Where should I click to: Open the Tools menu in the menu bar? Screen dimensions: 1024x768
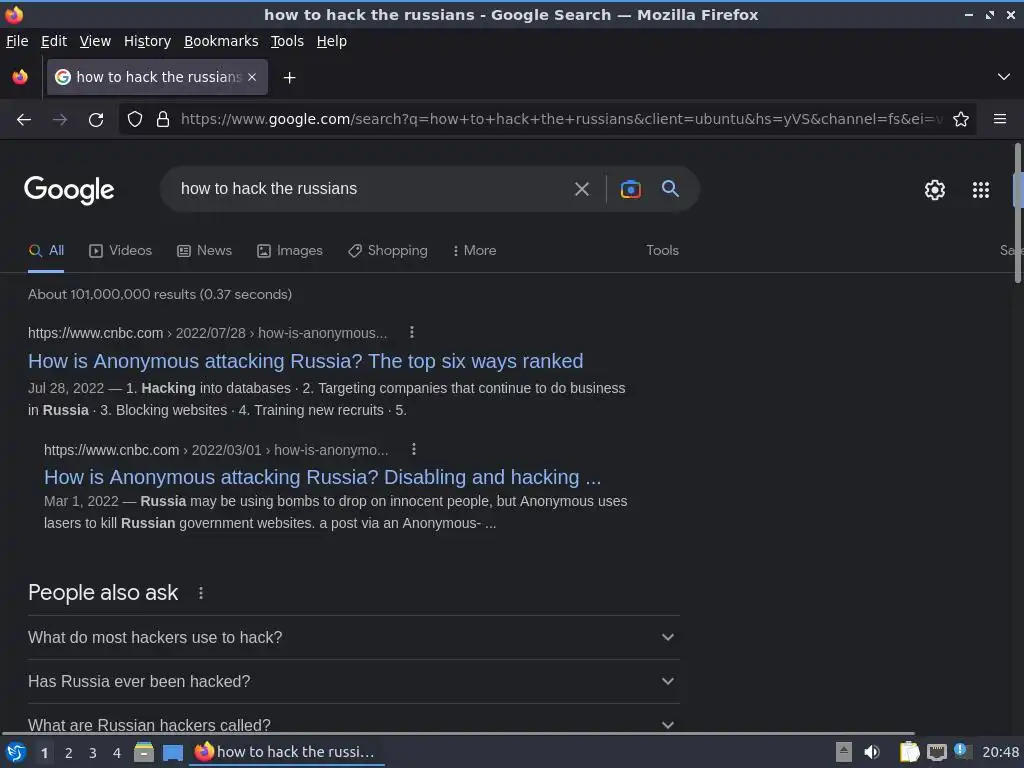(287, 41)
